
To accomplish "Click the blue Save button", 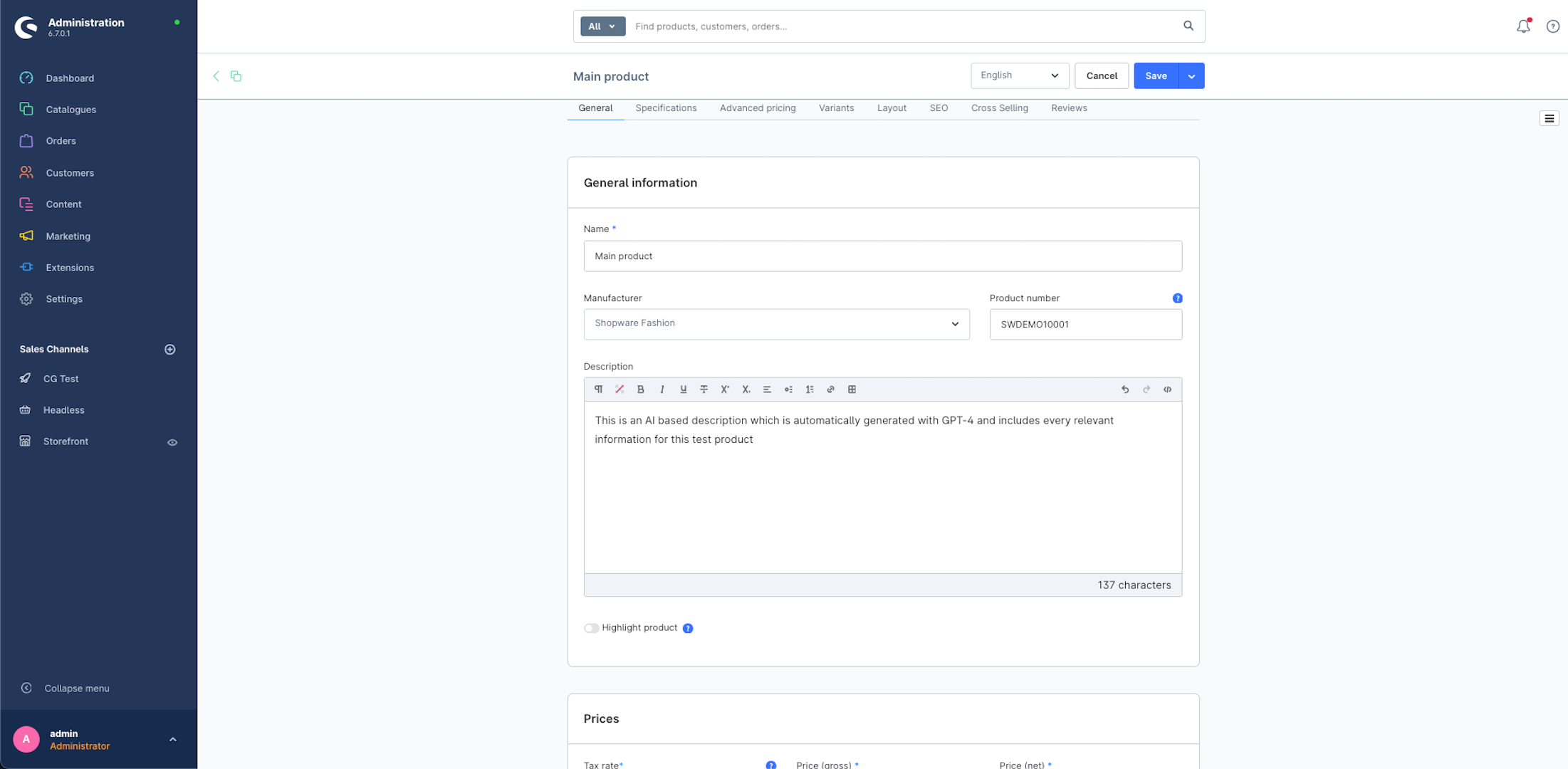I will tap(1156, 75).
